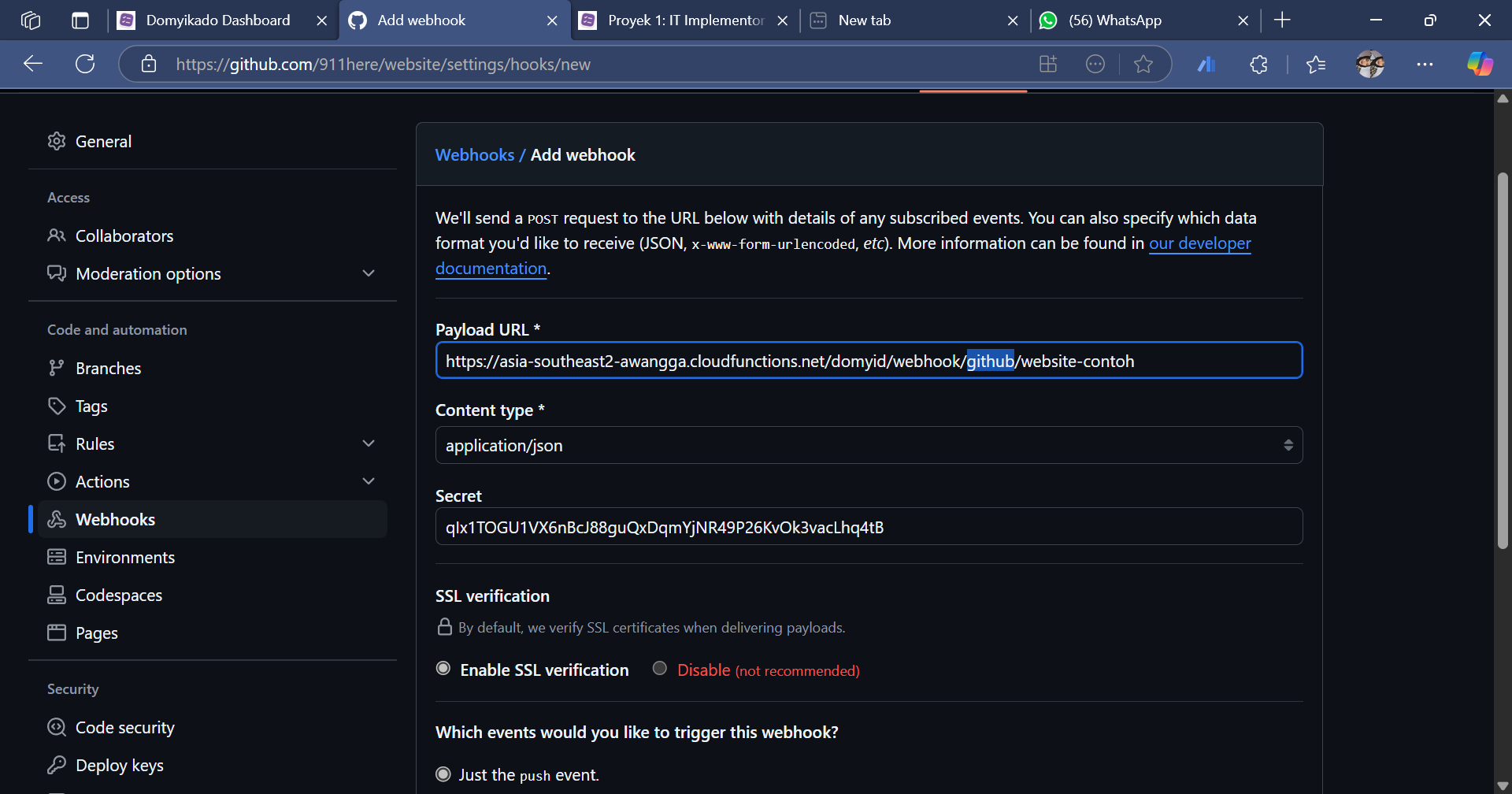Click the Environments server icon
Viewport: 1512px width, 794px height.
[57, 557]
